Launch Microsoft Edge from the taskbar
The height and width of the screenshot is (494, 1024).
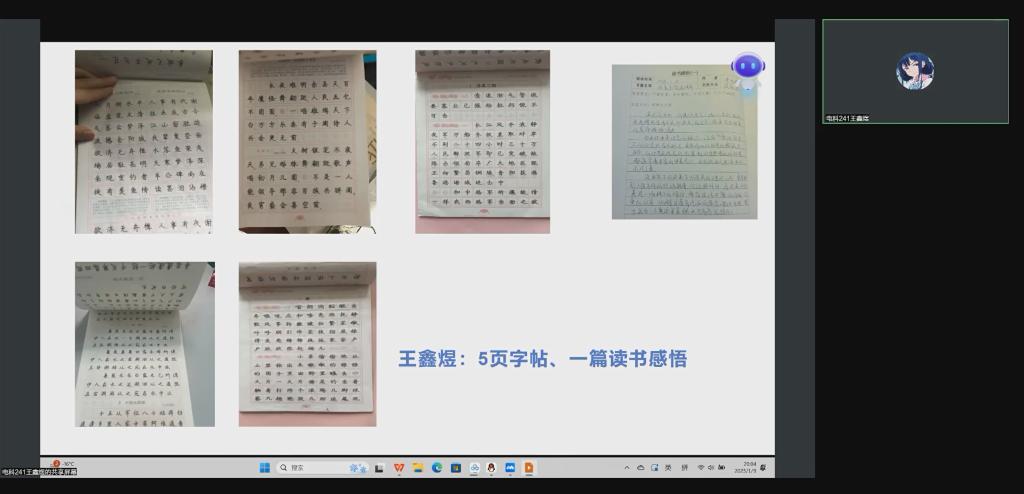pos(435,467)
